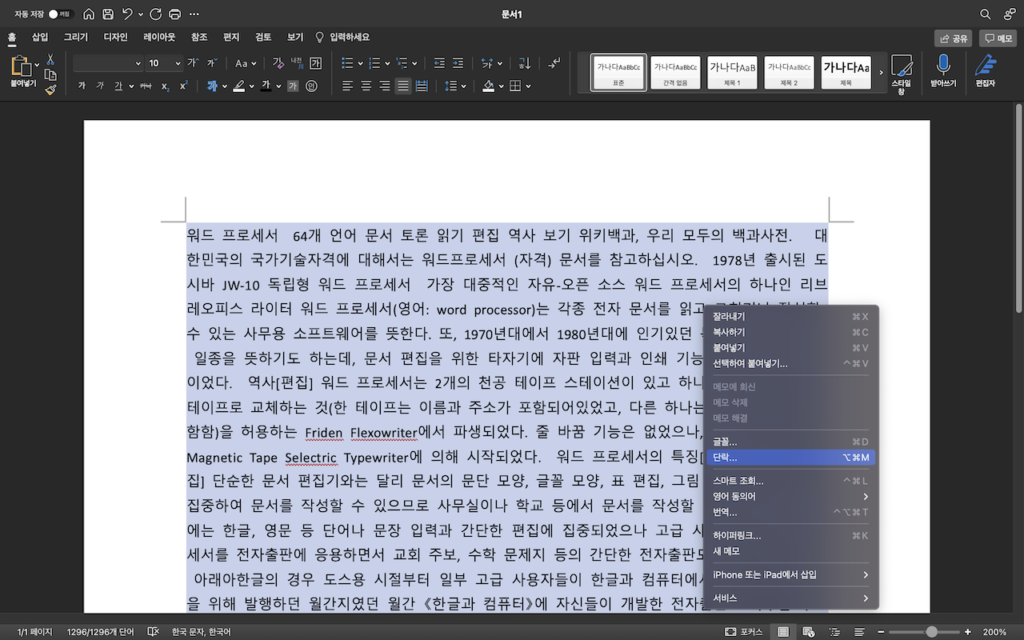Apply the 제목 1 style
Screen dimensions: 1024x640
point(732,72)
